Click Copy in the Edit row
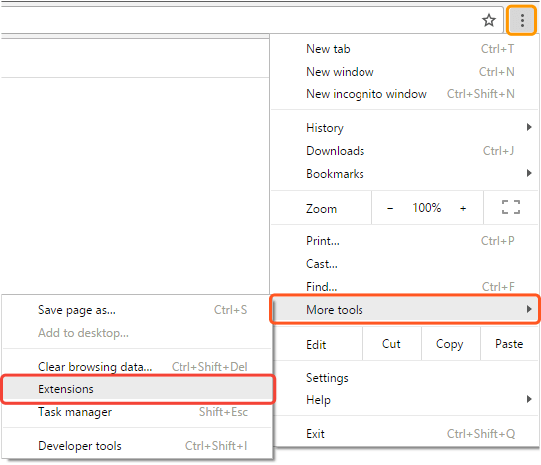This screenshot has width=541, height=465. pyautogui.click(x=450, y=344)
